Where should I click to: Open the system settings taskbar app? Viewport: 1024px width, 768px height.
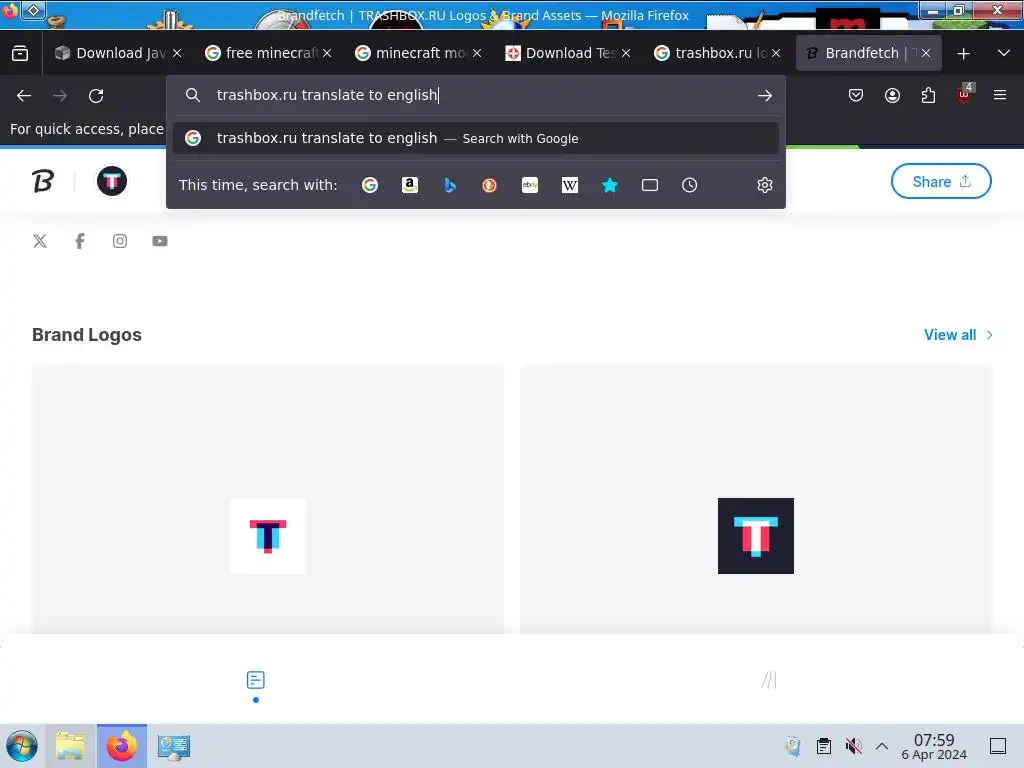point(173,746)
